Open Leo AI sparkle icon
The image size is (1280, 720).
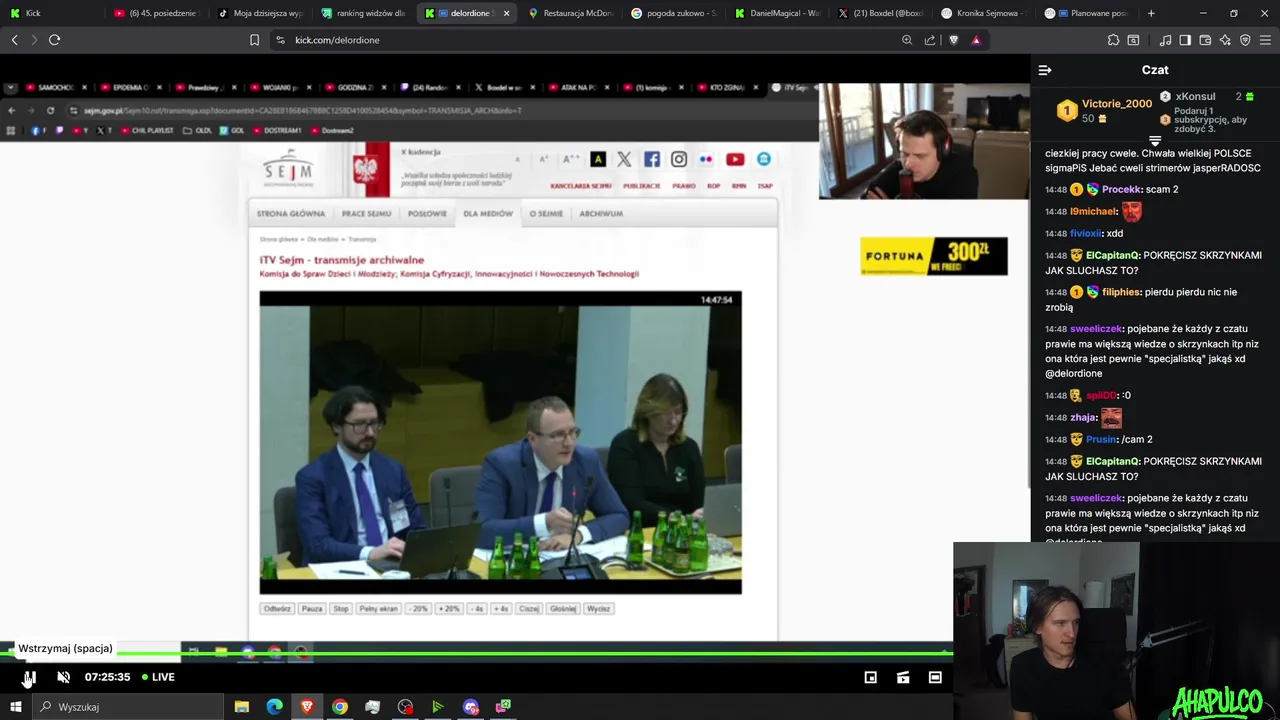click(1225, 40)
